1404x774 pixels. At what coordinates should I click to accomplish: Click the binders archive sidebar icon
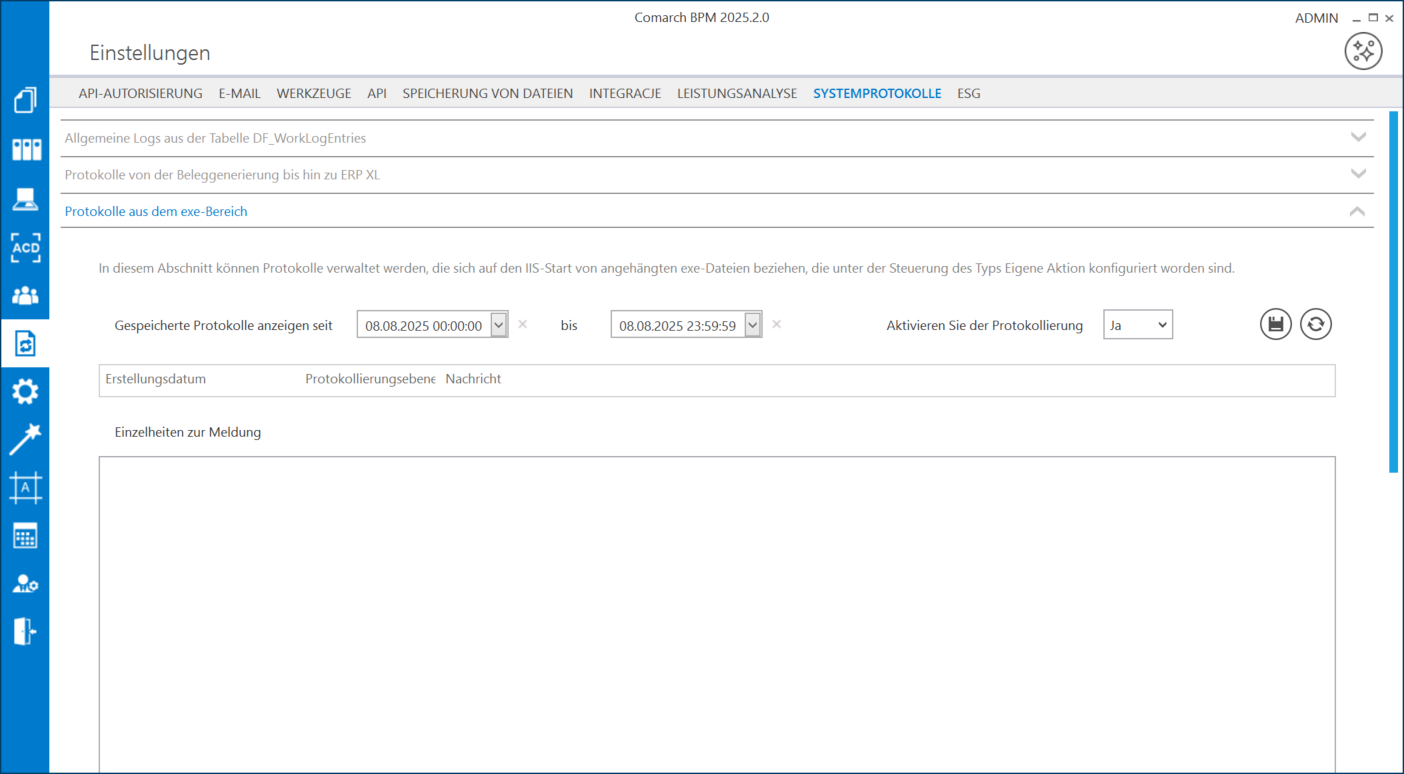point(25,150)
